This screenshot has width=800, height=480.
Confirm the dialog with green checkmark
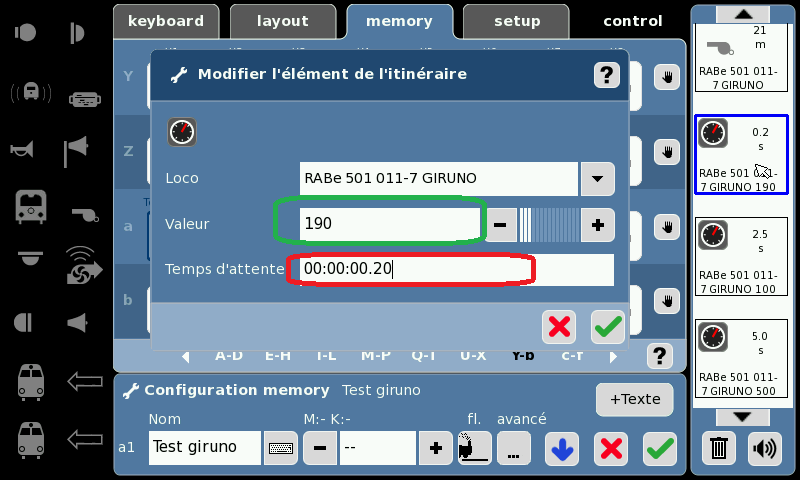[607, 326]
